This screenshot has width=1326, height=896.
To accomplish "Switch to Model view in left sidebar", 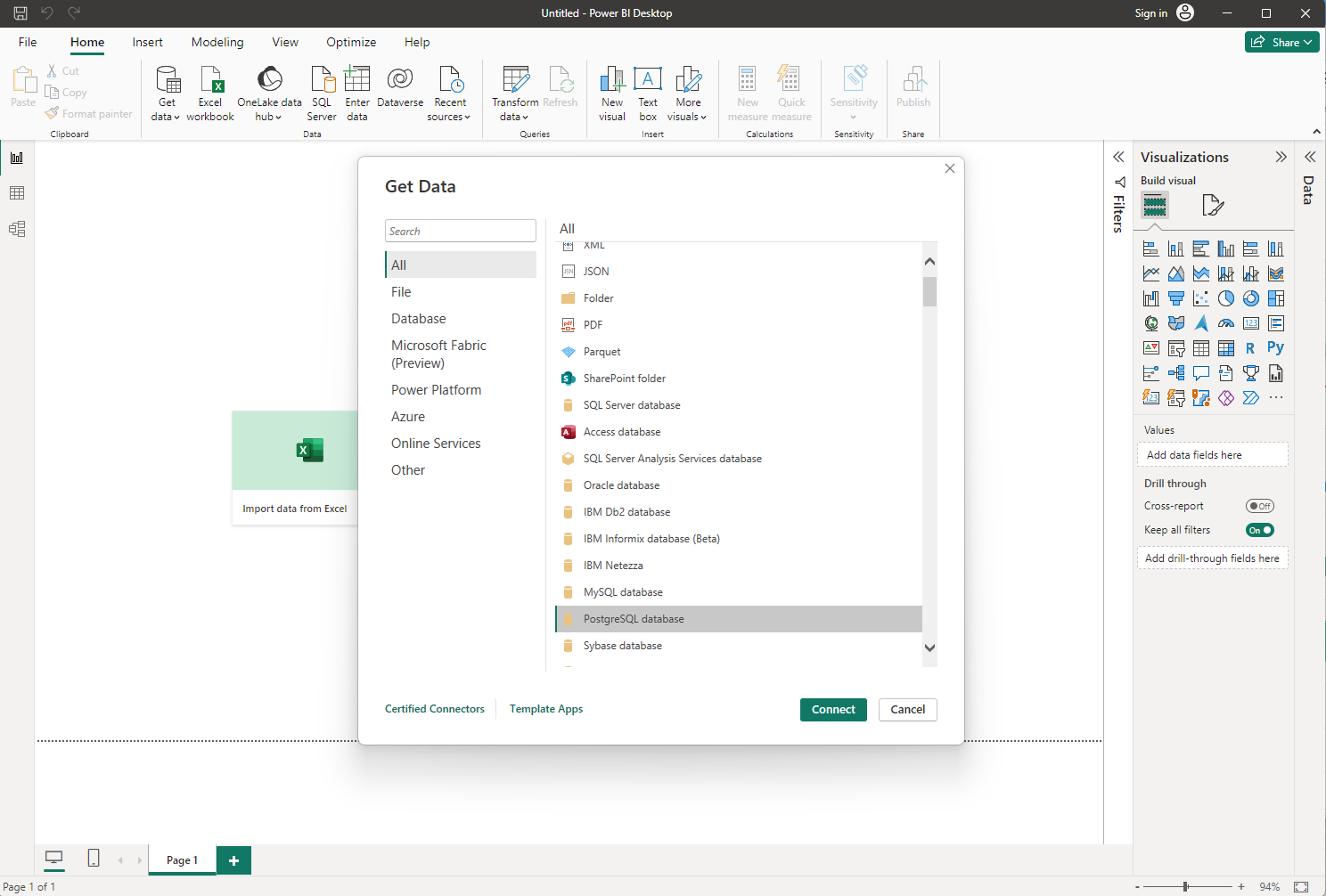I will point(17,229).
